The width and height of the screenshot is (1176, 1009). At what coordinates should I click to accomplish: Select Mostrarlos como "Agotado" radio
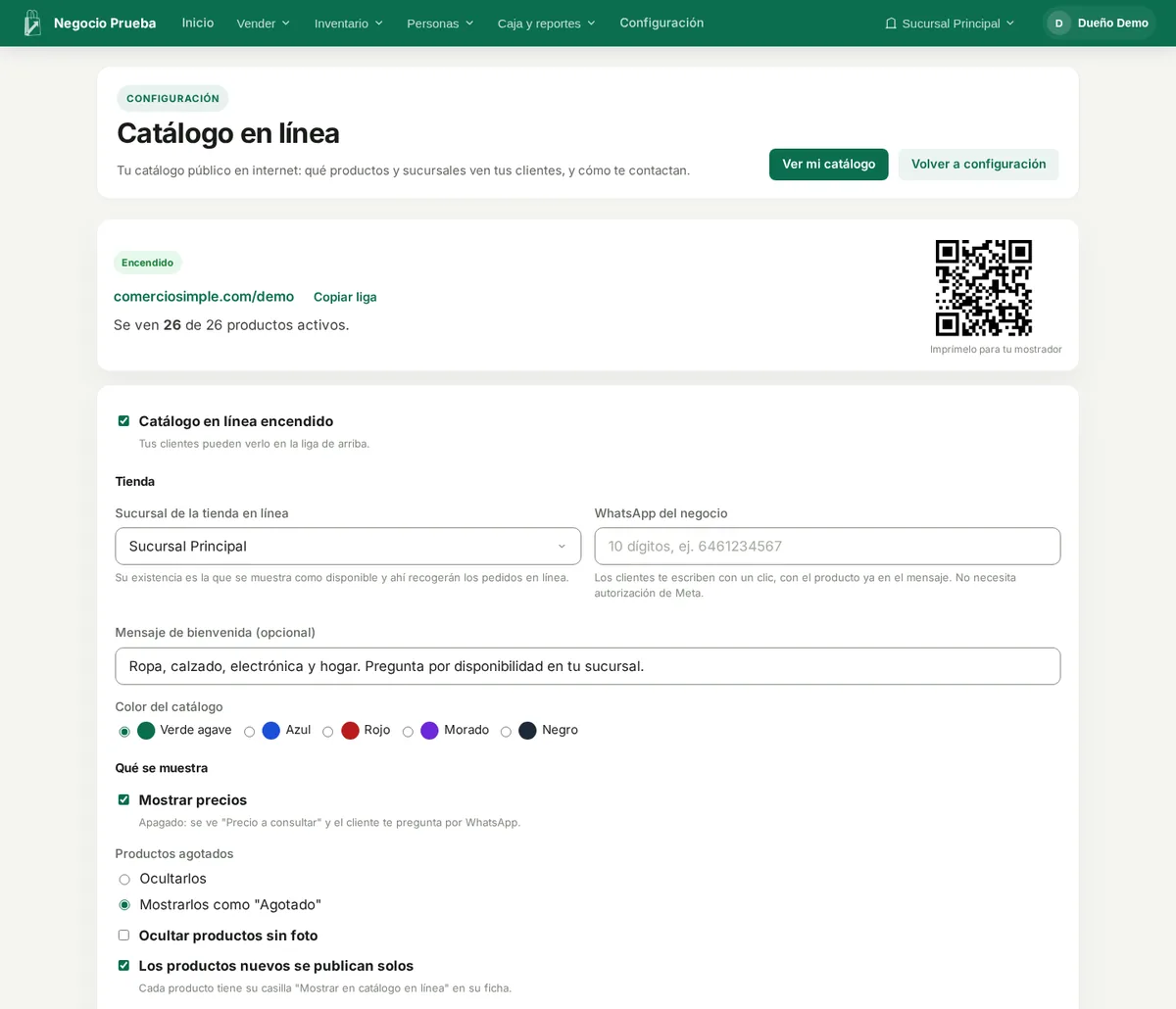click(124, 905)
